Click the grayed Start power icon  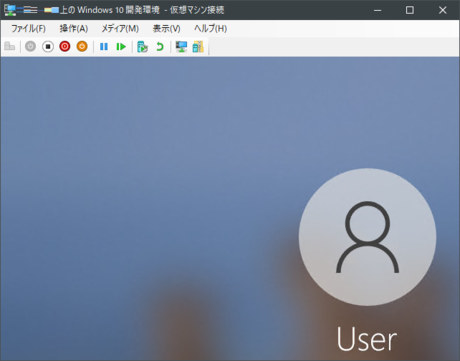click(x=30, y=46)
